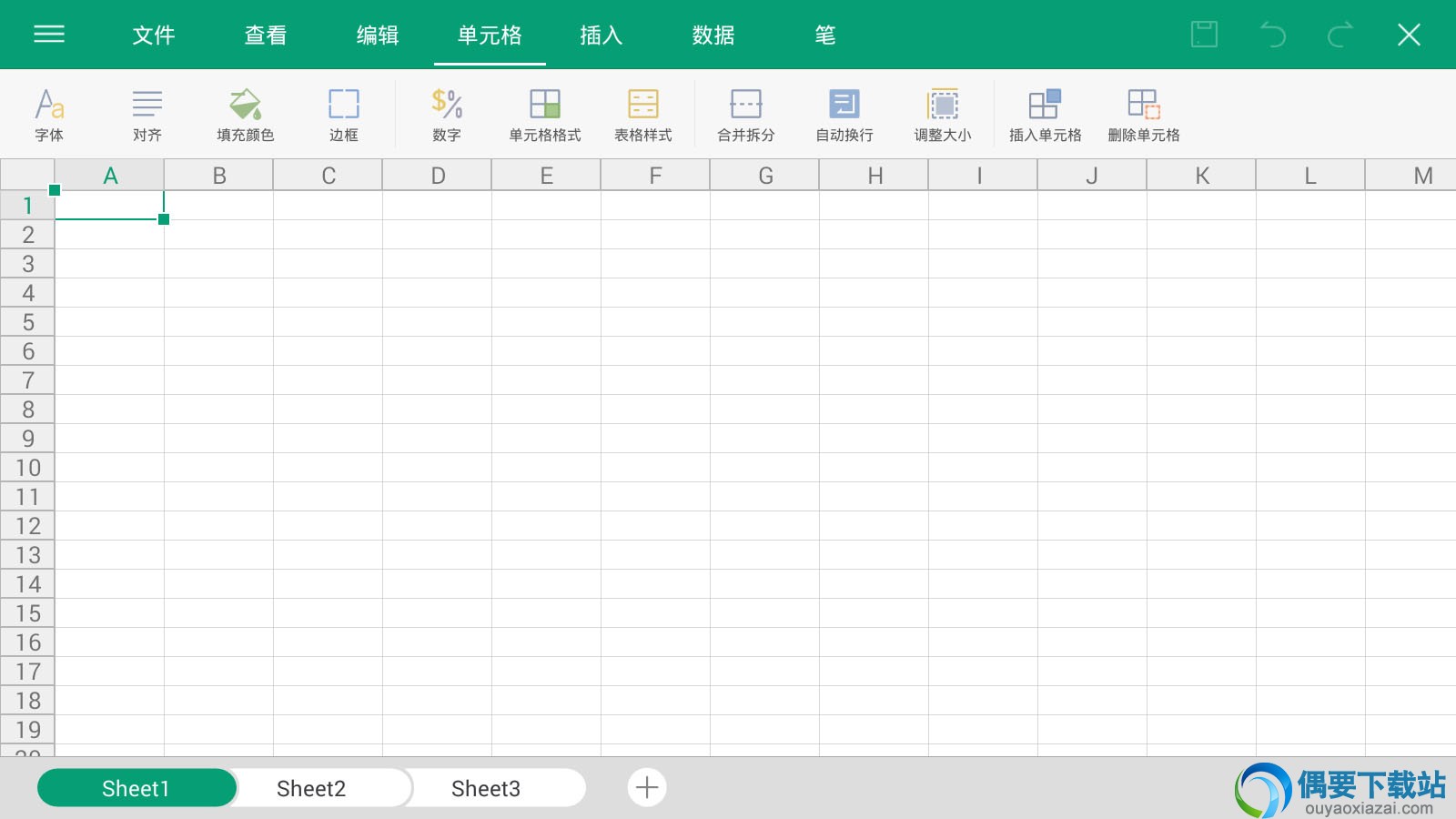The width and height of the screenshot is (1456, 819).
Task: Click the save disk icon
Action: 1205,35
